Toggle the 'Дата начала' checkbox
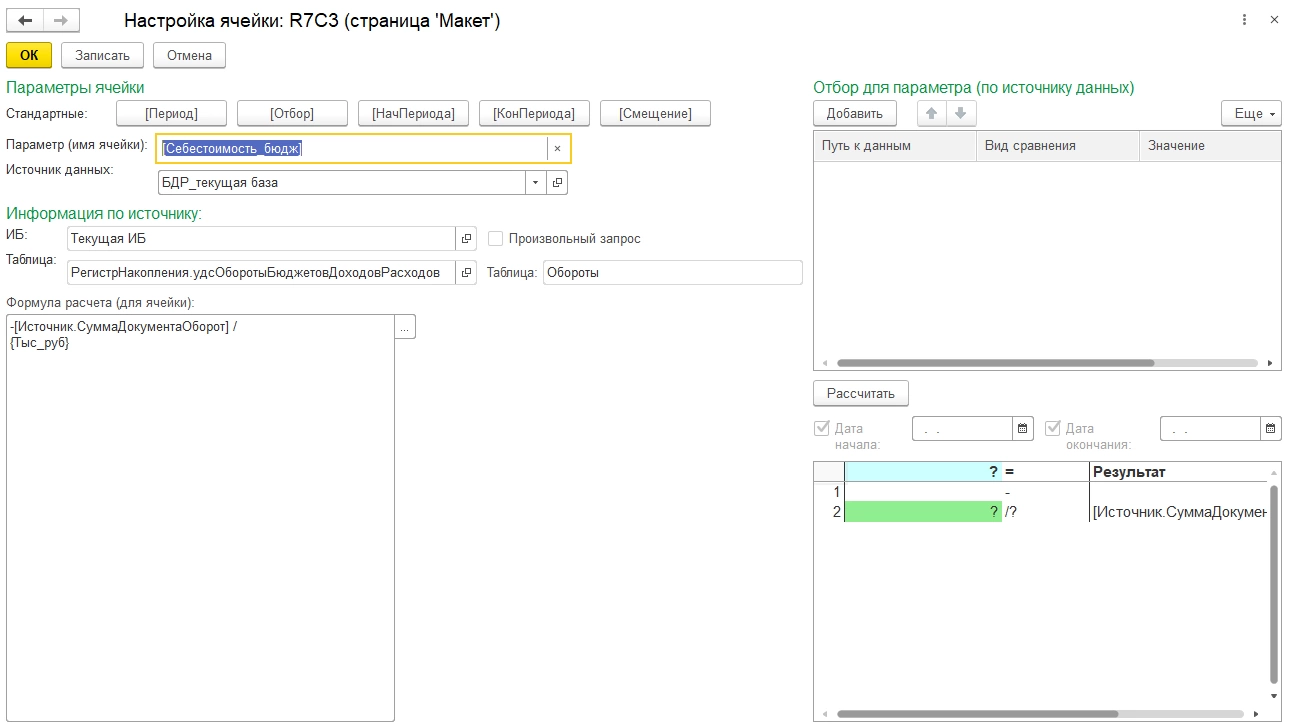This screenshot has width=1289, height=728. (823, 428)
